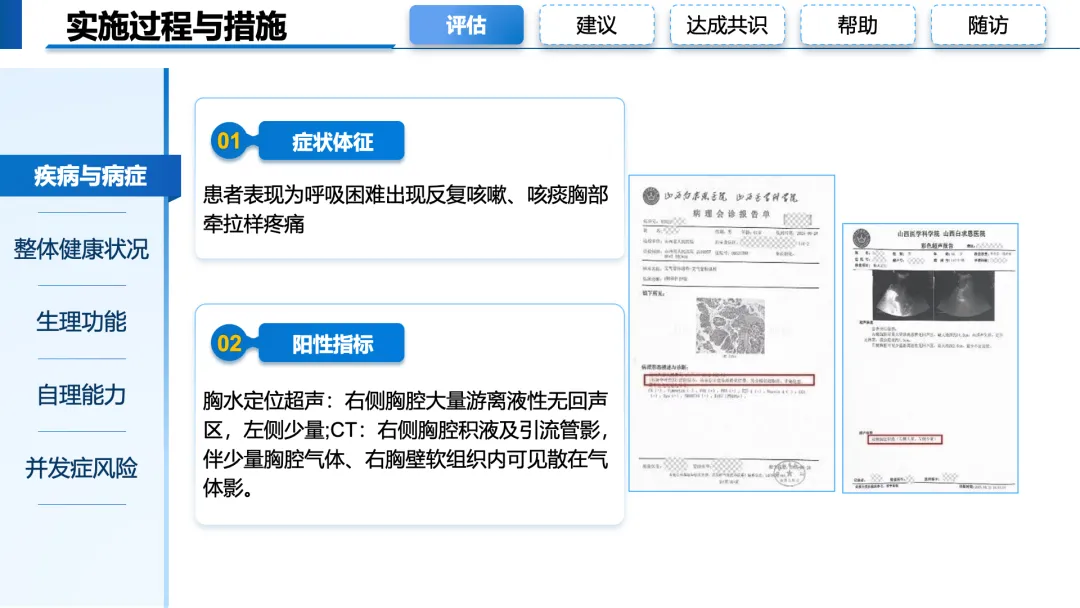Screen dimensions: 1080x608
Task: Click the microscopy image in pathology report
Action: (x=730, y=325)
